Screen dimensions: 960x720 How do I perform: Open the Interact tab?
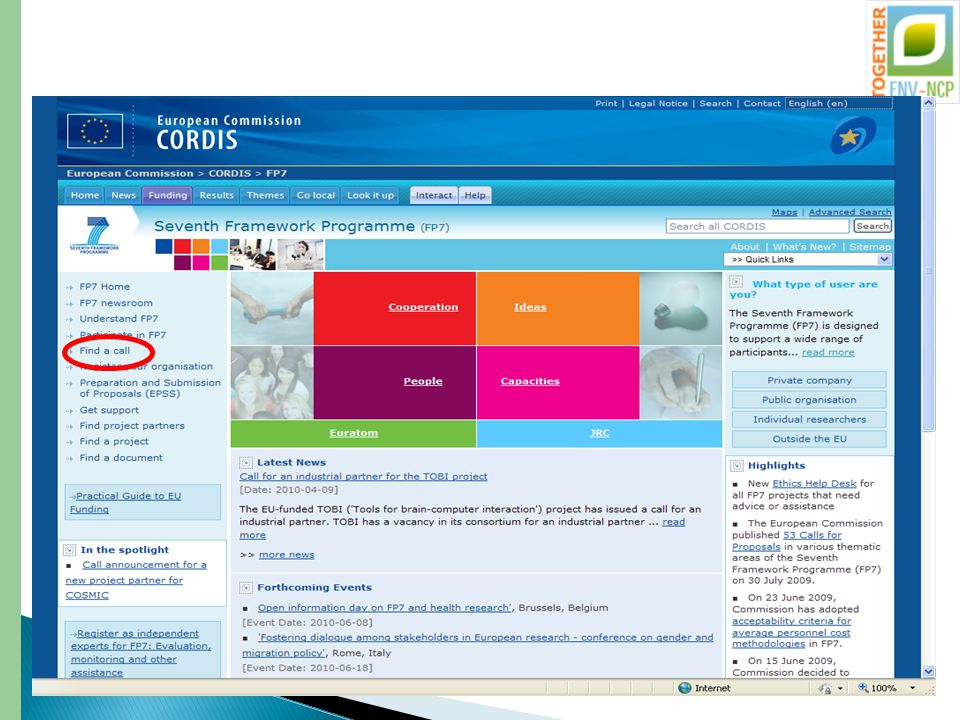tap(433, 195)
